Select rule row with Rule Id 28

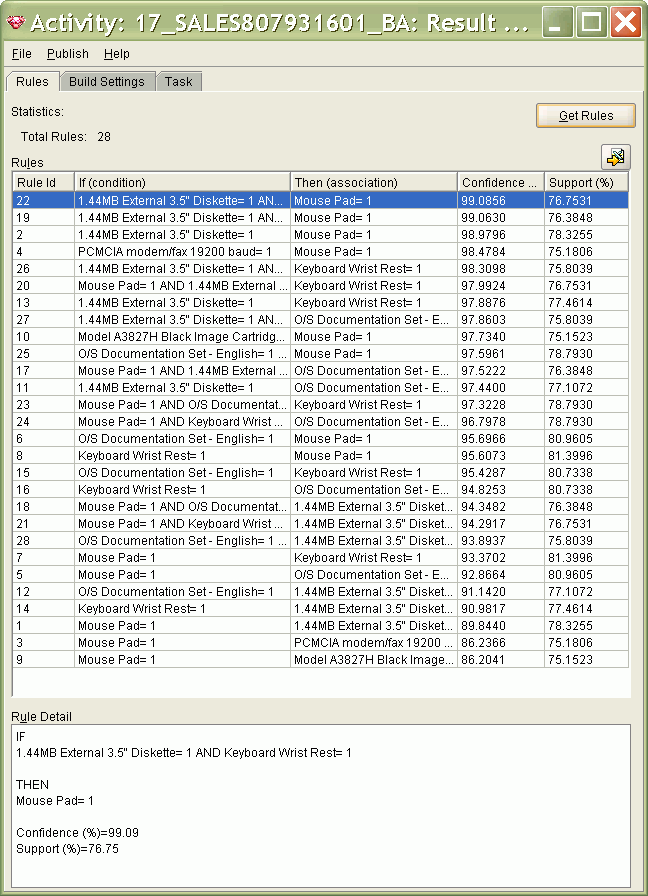coord(320,541)
